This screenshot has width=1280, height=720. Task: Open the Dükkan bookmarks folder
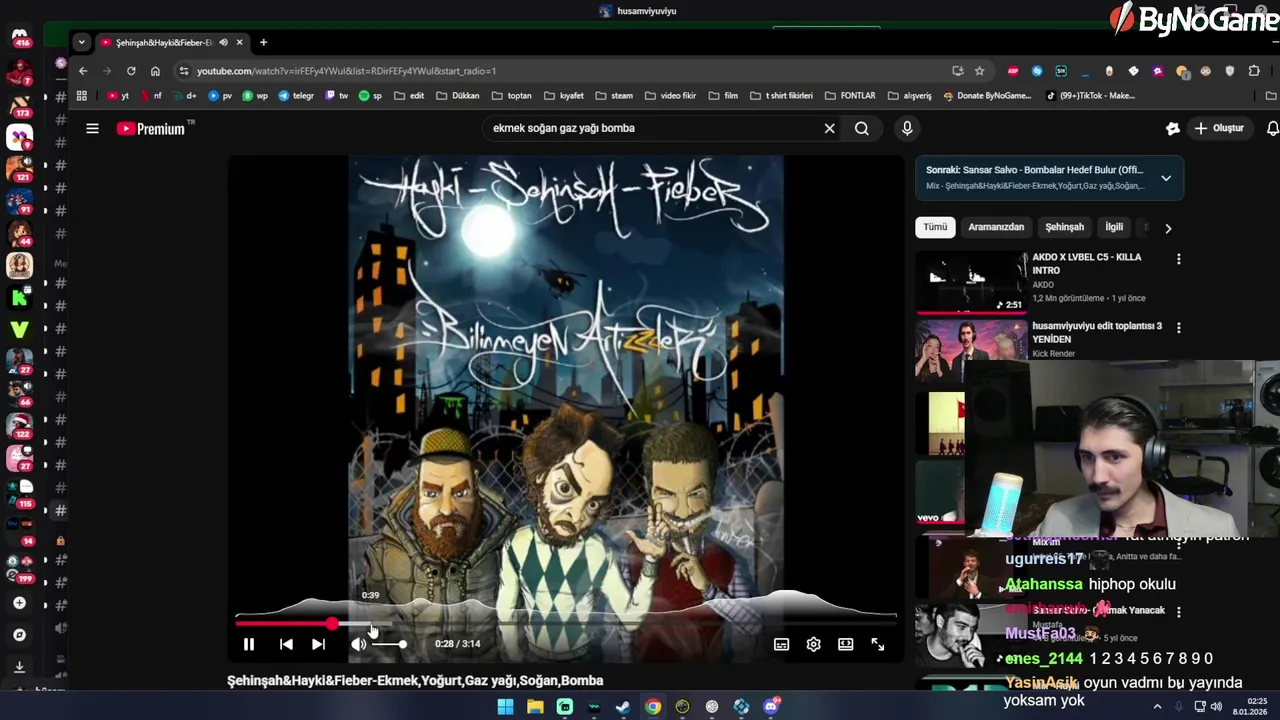click(x=458, y=96)
